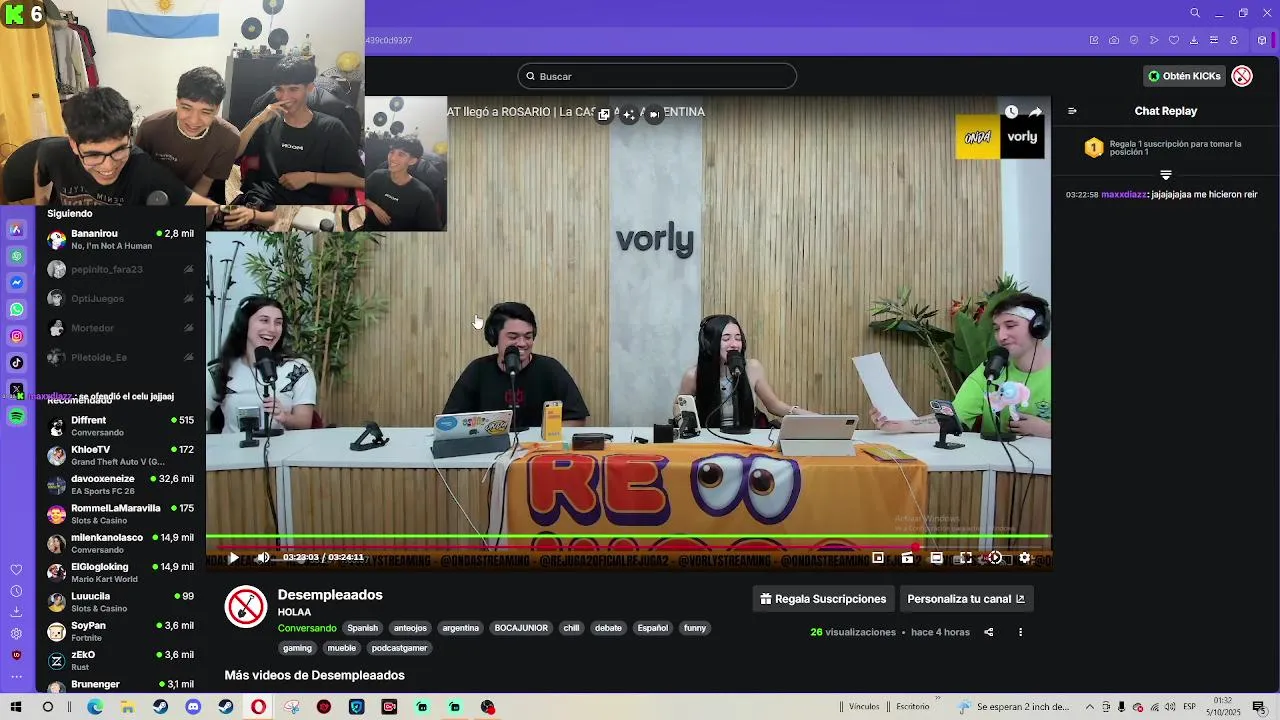Open Windows Start menu
Image resolution: width=1280 pixels, height=720 pixels.
16,707
